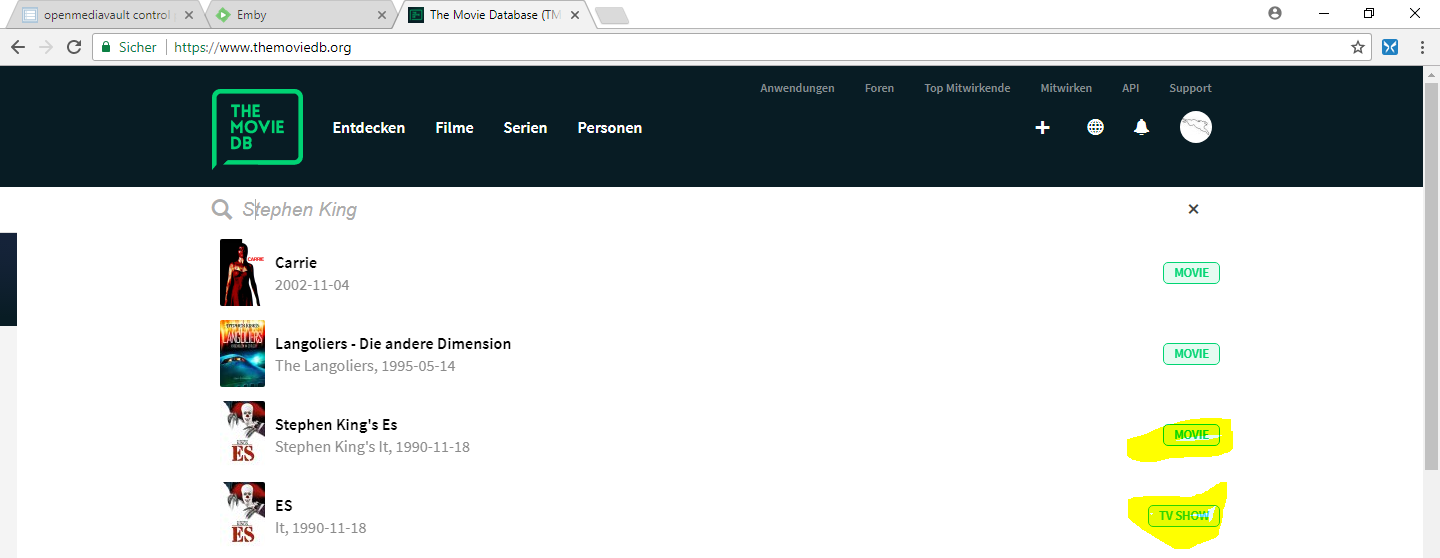Open the Filme menu
1440x558 pixels.
click(x=455, y=128)
